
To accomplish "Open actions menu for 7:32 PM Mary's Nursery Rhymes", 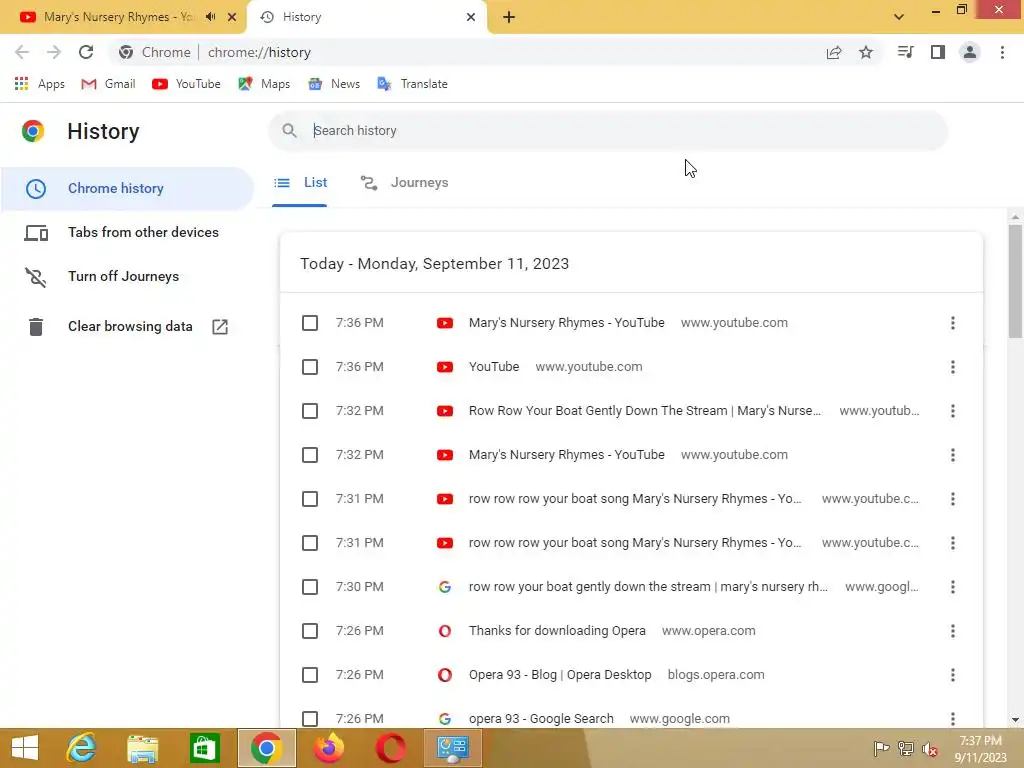I will point(953,455).
